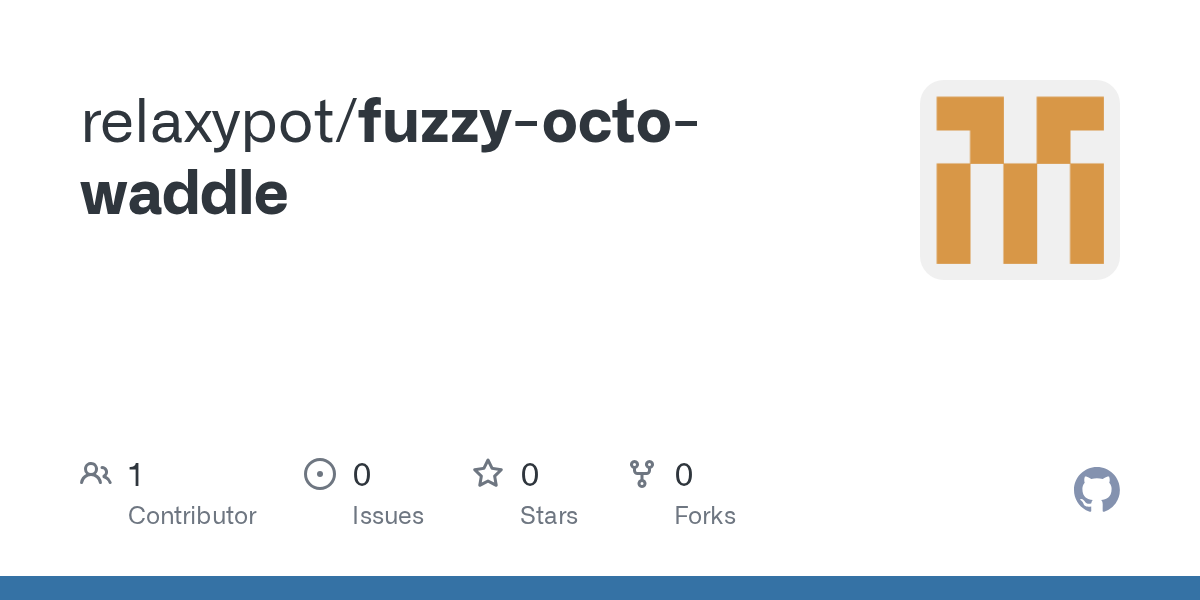1200x600 pixels.
Task: Click the stars count zero
Action: tap(530, 475)
